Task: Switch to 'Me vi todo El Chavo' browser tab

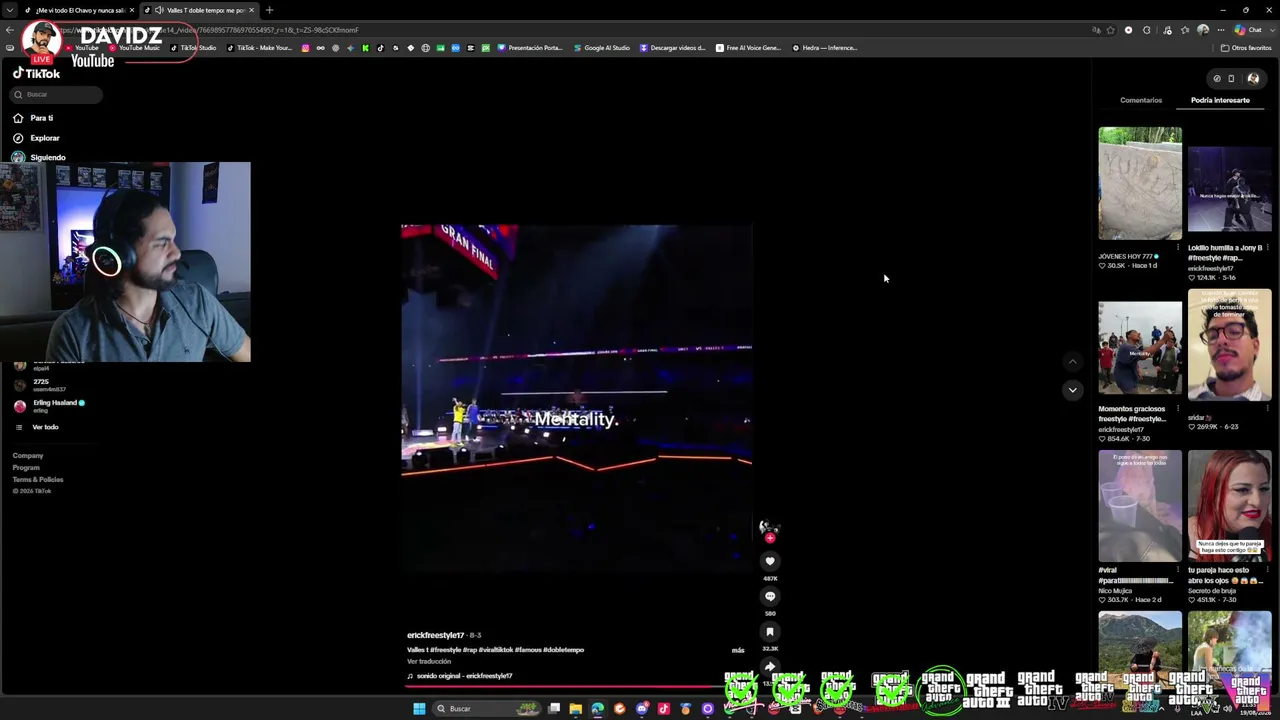Action: click(x=79, y=10)
